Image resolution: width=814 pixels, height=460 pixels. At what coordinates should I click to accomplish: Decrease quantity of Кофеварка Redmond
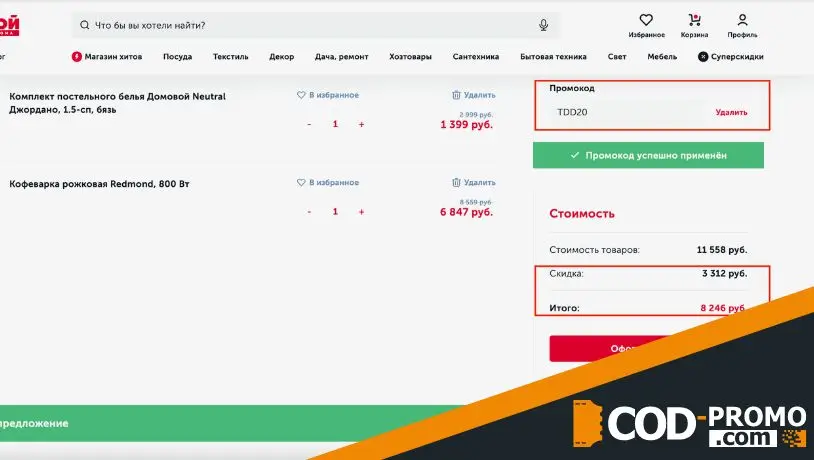[309, 212]
